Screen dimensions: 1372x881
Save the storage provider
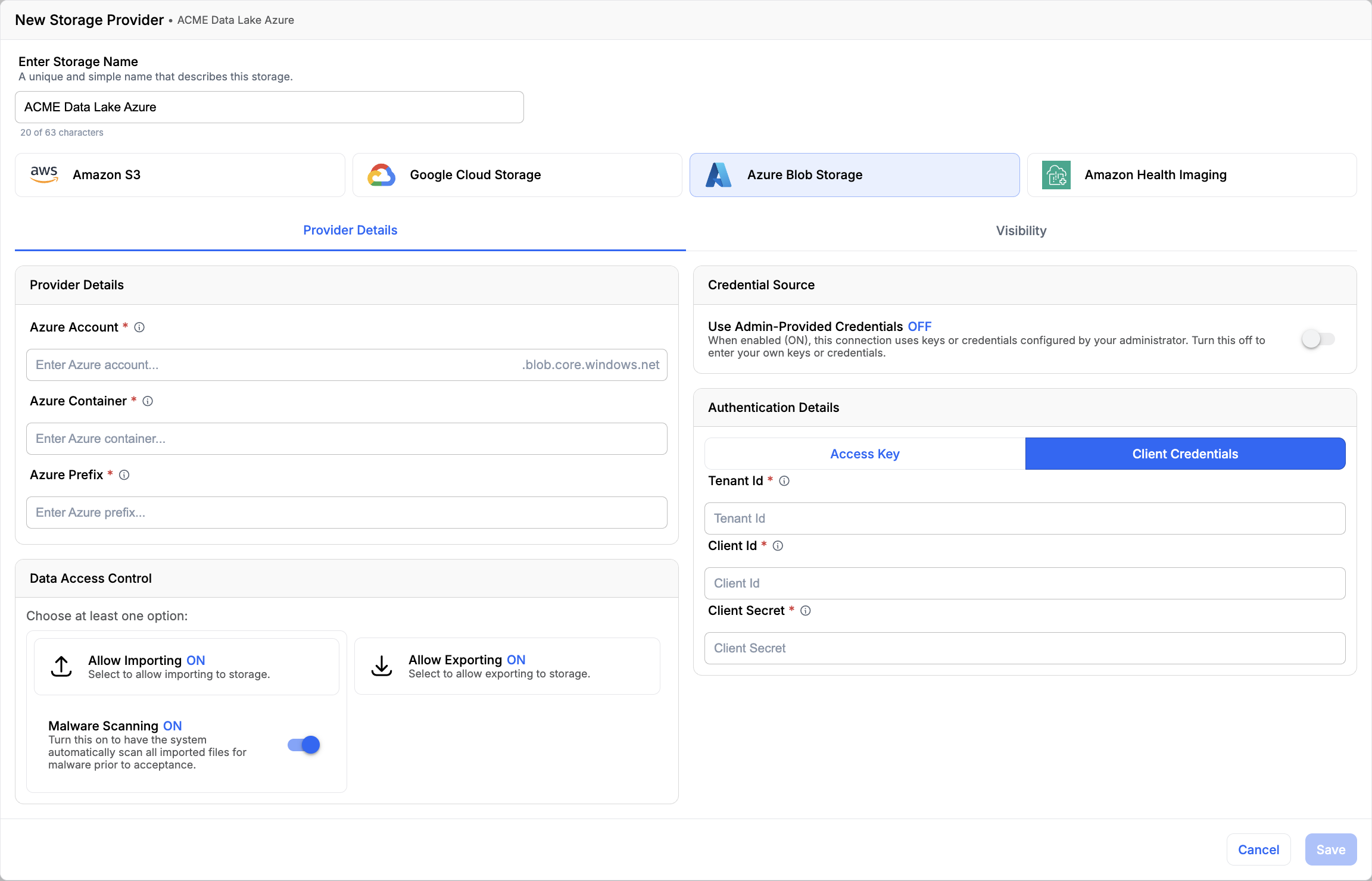(1331, 849)
